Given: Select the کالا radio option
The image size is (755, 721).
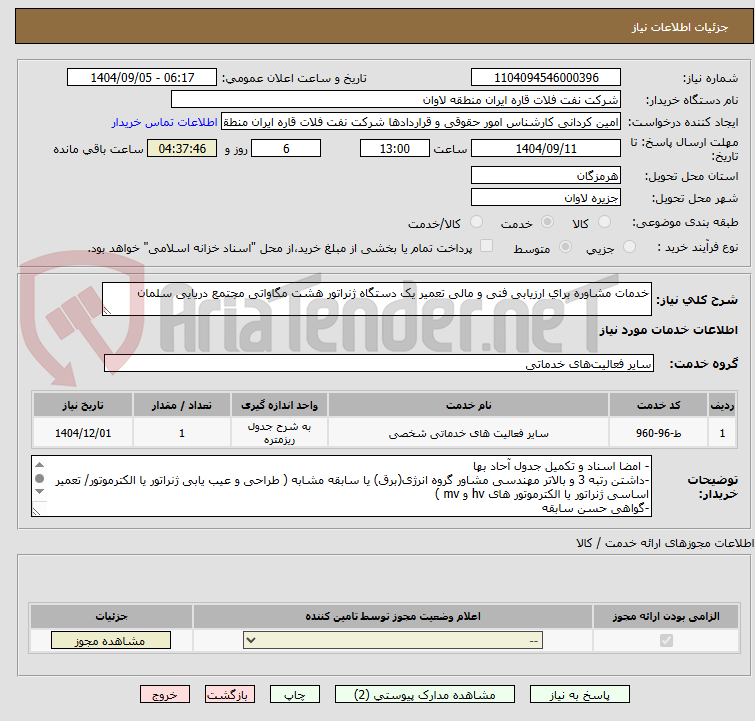Looking at the screenshot, I should point(604,222).
